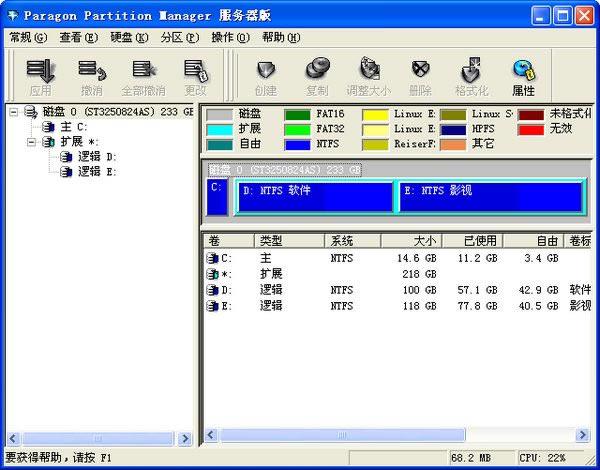Select the E: NTFS 影视 partition block
The width and height of the screenshot is (600, 470).
point(489,196)
